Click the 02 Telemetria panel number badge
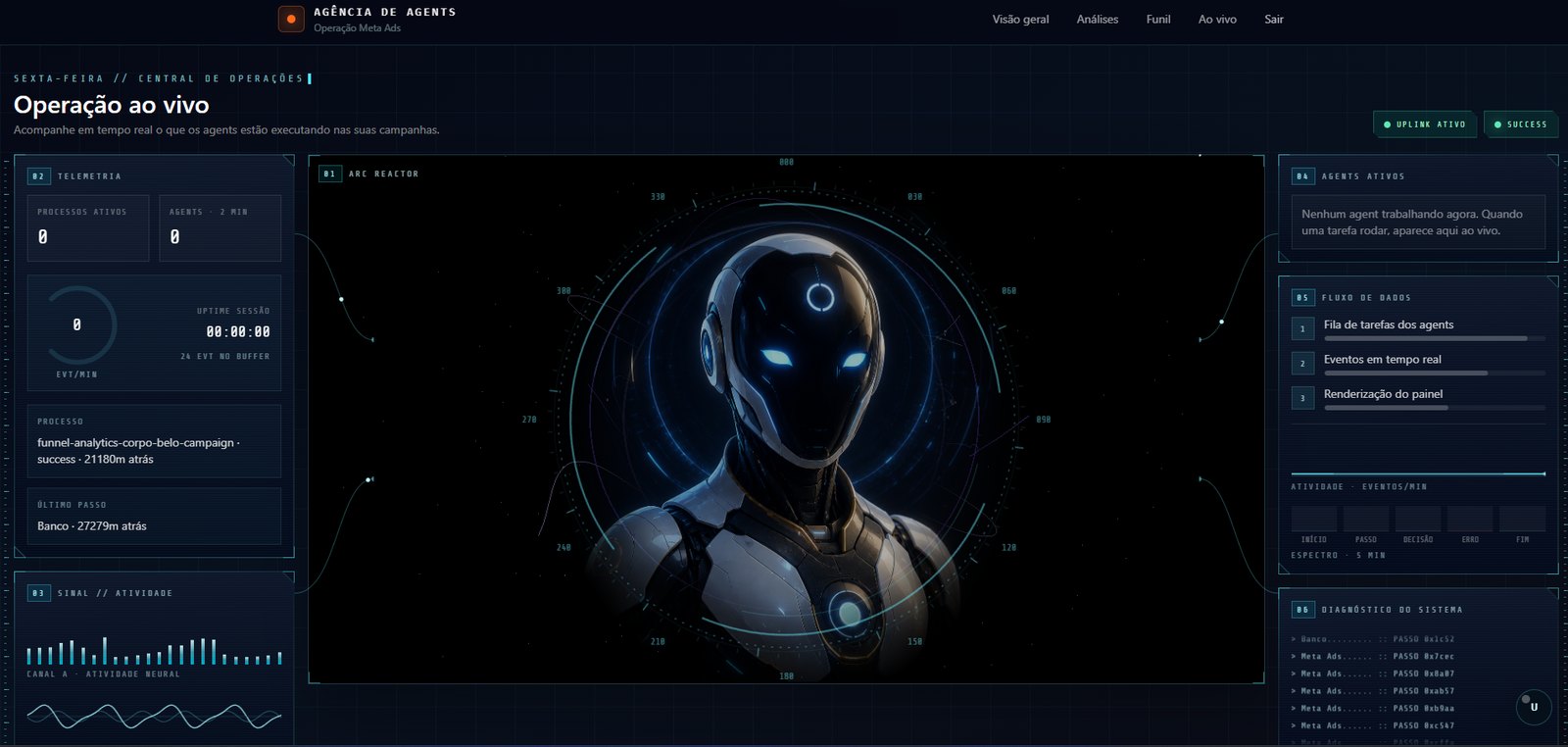This screenshot has height=747, width=1568. [x=38, y=176]
